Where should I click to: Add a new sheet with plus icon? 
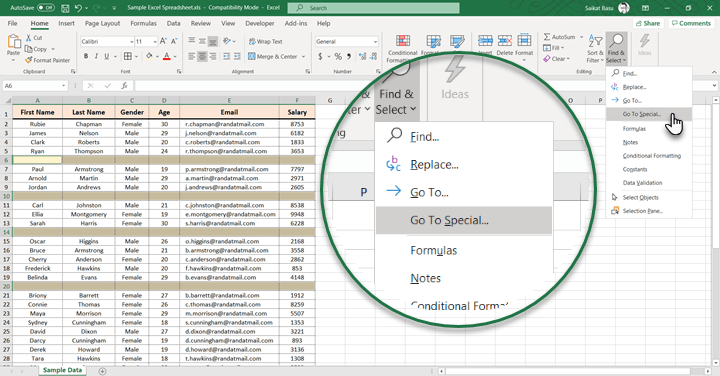coord(102,371)
